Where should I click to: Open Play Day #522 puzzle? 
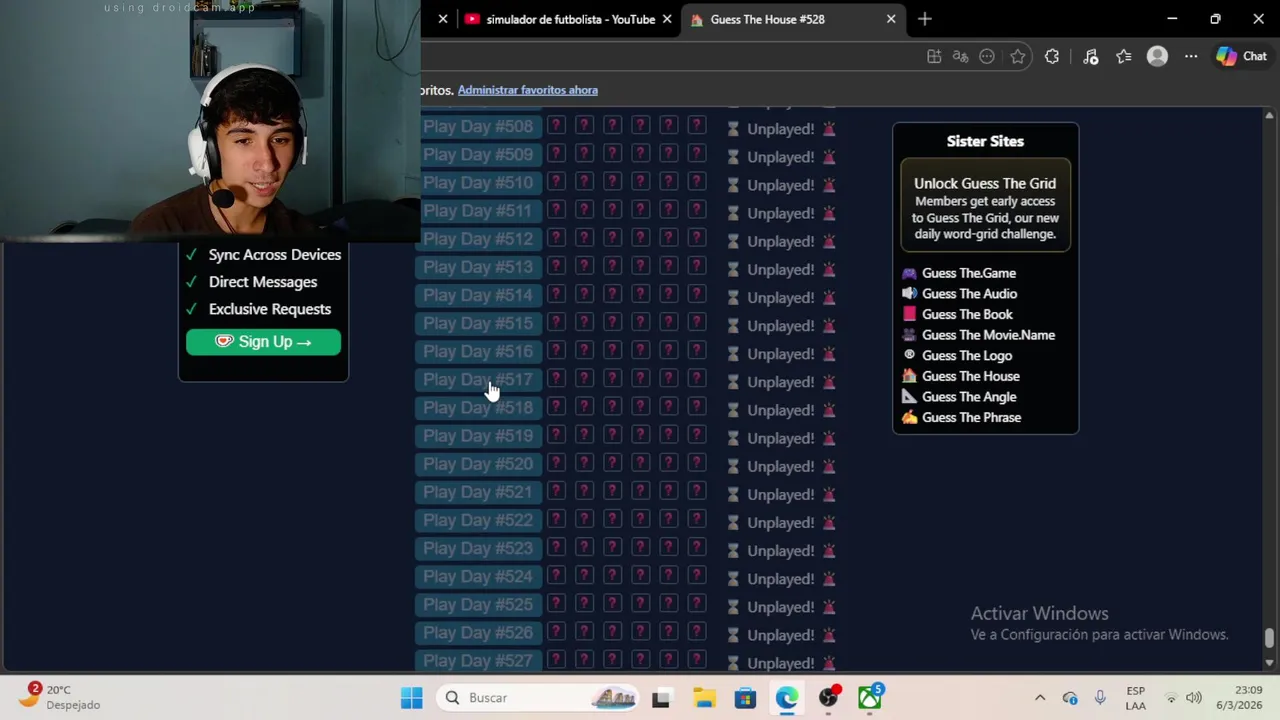[479, 519]
